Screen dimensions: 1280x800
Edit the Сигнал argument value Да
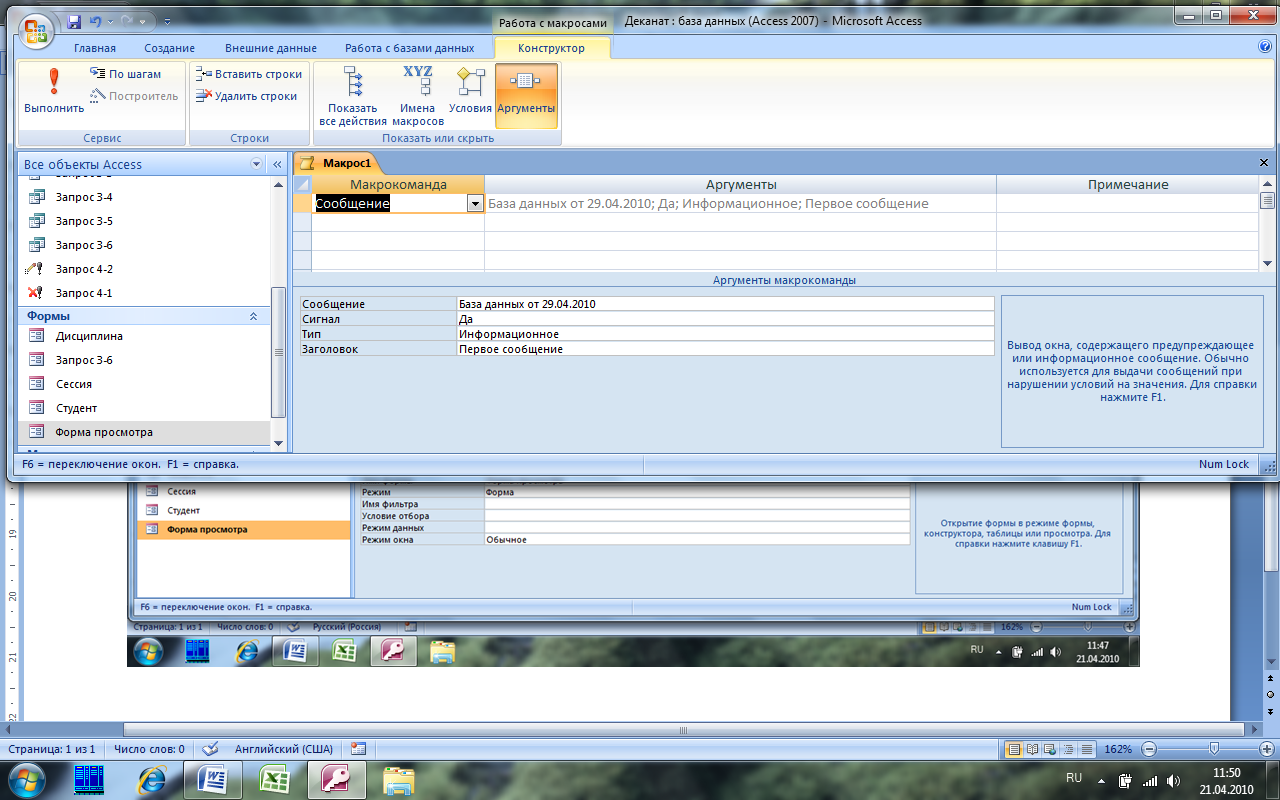pos(725,319)
